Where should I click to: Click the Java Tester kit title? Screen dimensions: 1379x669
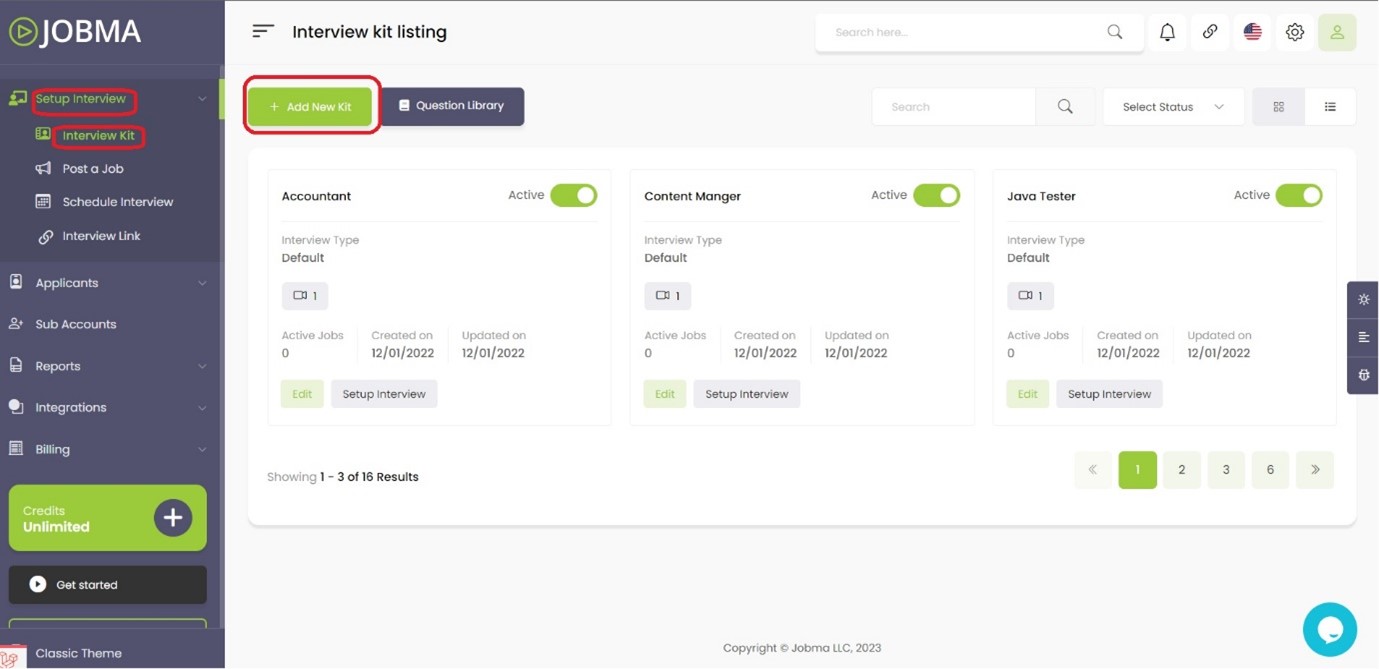1041,197
